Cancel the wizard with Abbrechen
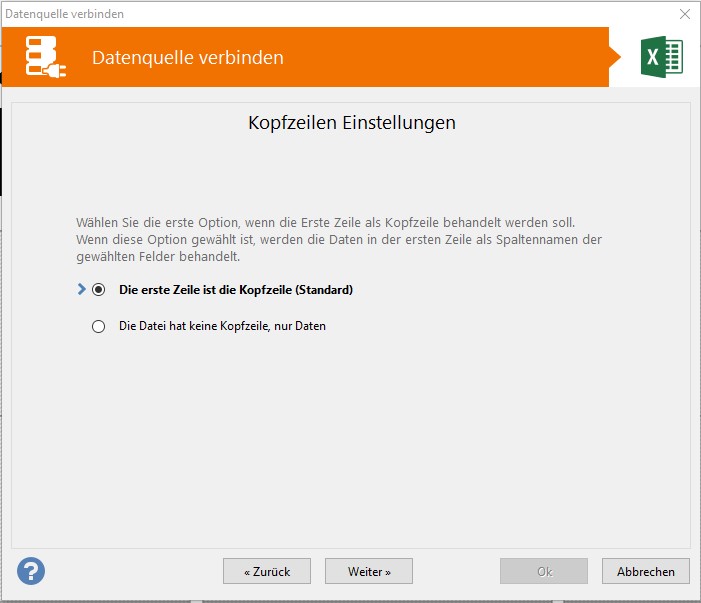The height and width of the screenshot is (603, 701). (x=646, y=571)
